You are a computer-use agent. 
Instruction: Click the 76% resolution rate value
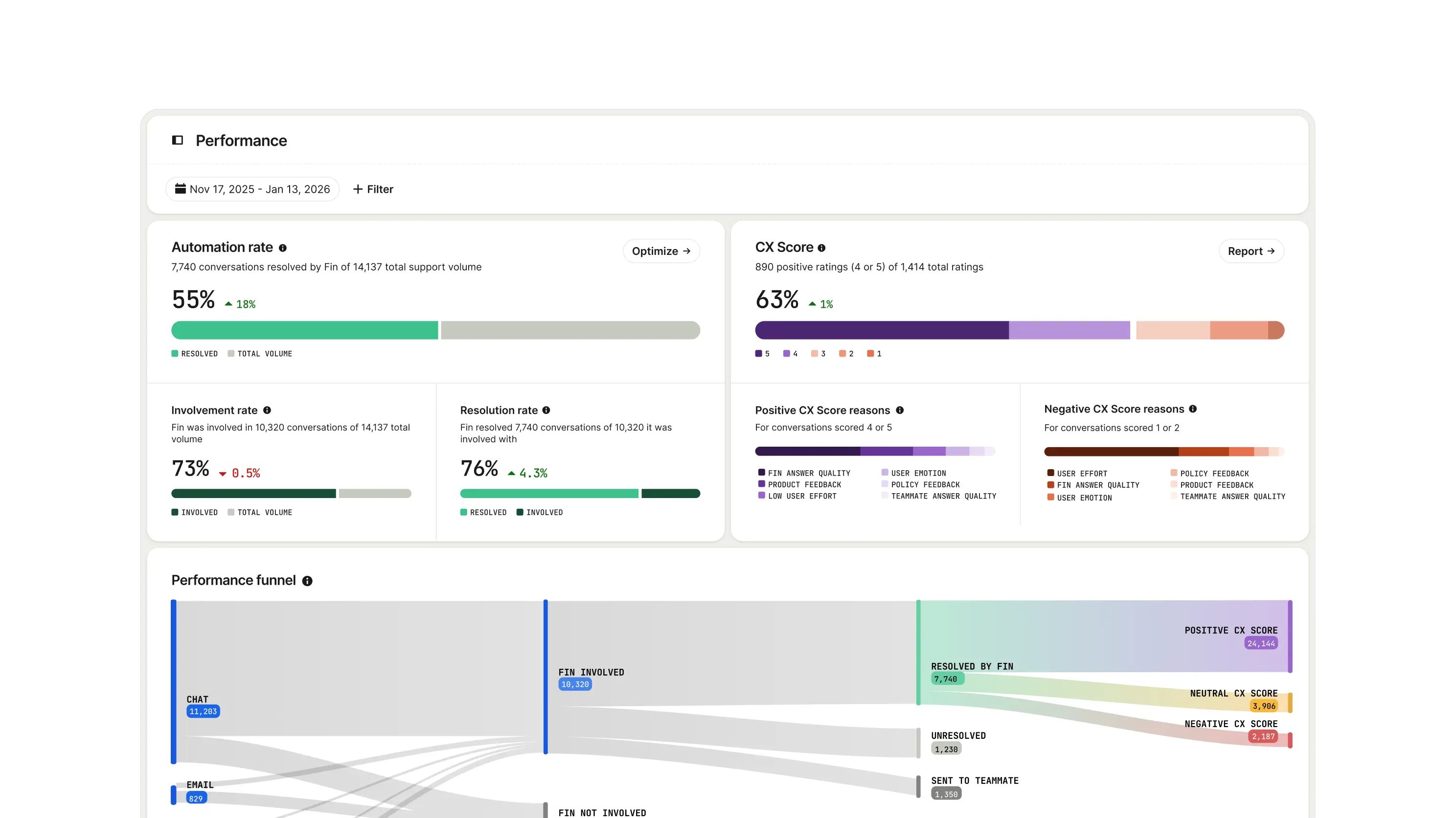click(479, 469)
